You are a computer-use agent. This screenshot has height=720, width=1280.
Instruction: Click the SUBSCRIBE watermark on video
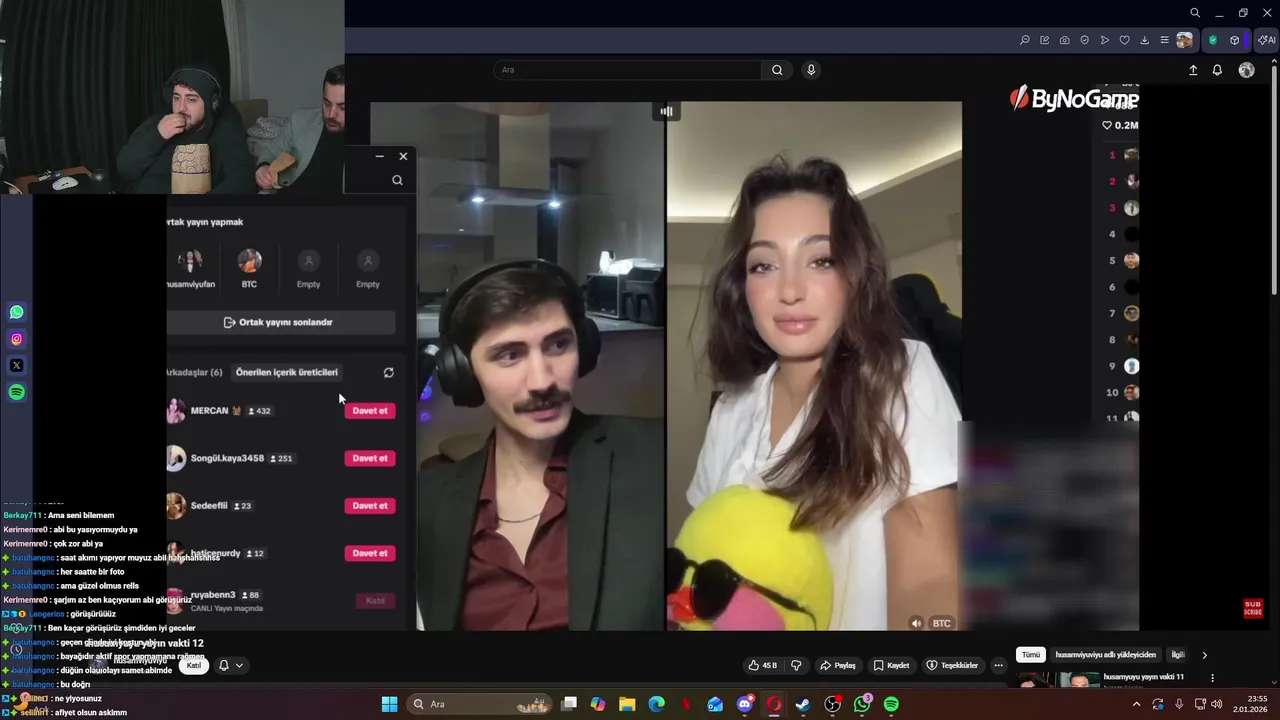[x=1253, y=608]
